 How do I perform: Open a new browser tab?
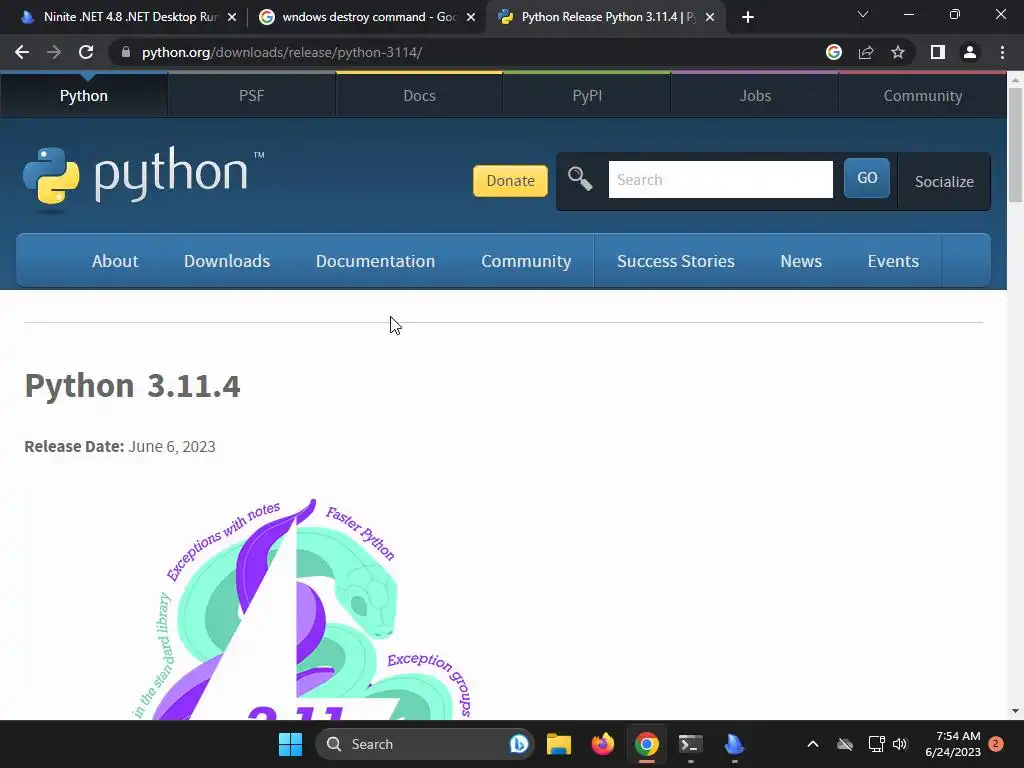pos(748,17)
